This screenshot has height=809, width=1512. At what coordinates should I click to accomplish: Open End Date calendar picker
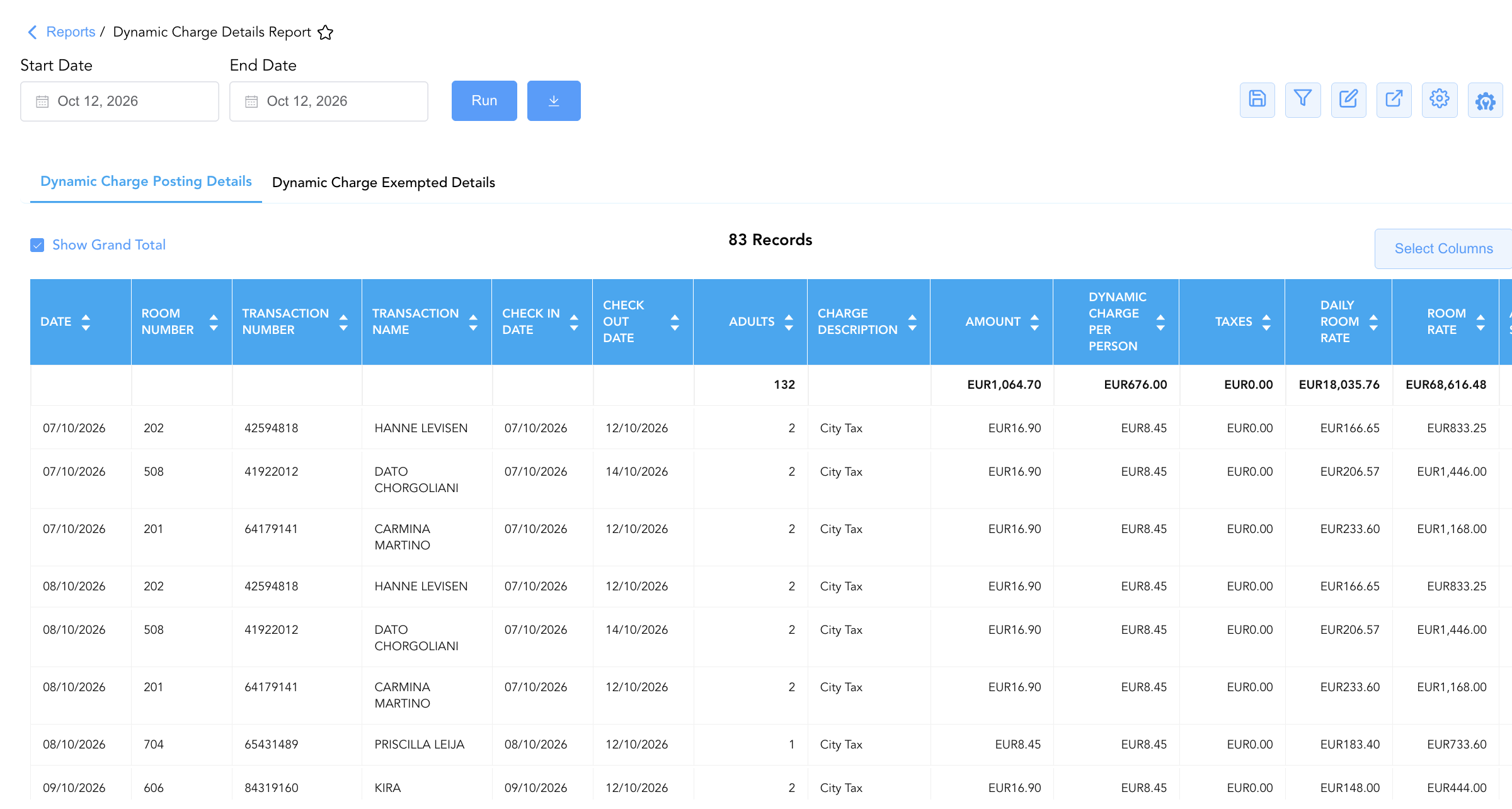pos(329,101)
